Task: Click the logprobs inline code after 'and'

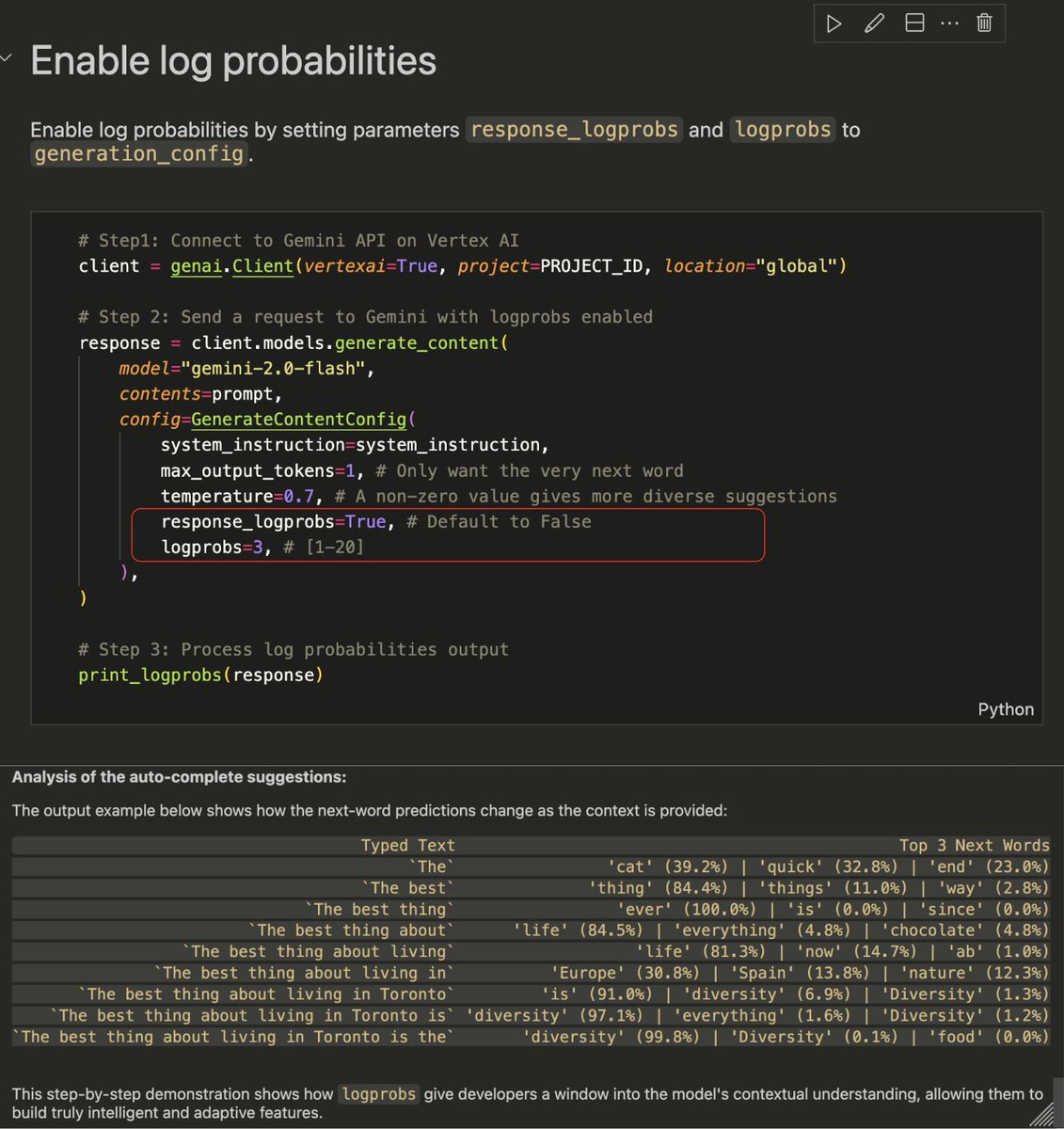Action: click(x=783, y=130)
